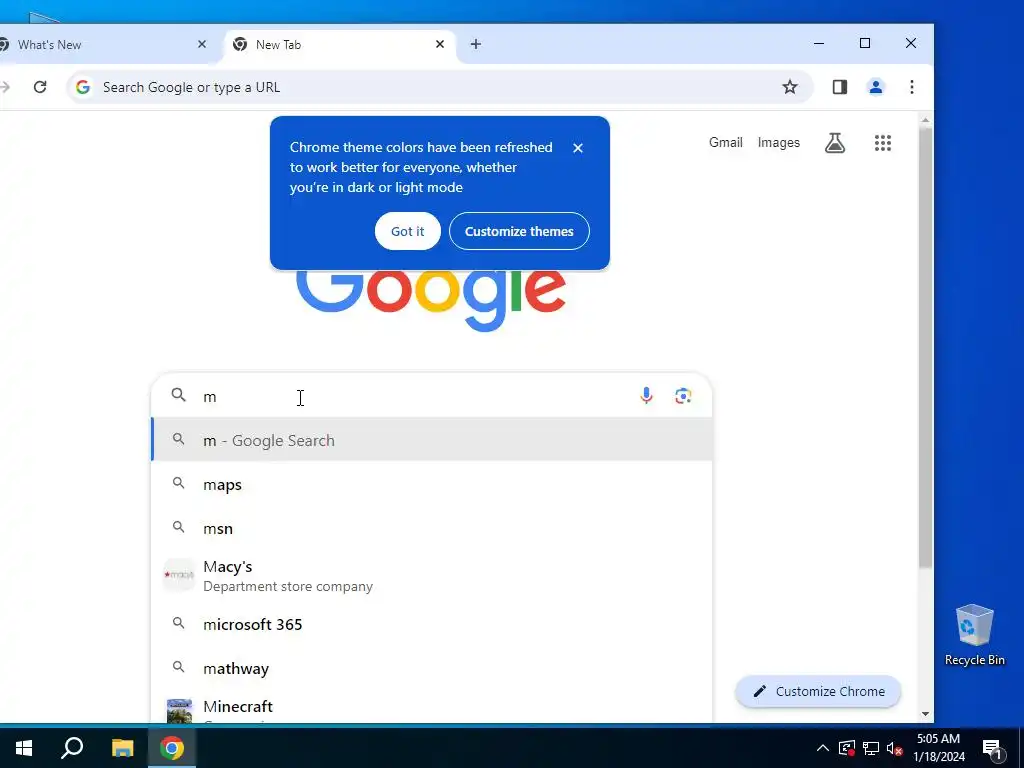
Task: Click the Minecraft thumbnail image
Action: (x=179, y=711)
